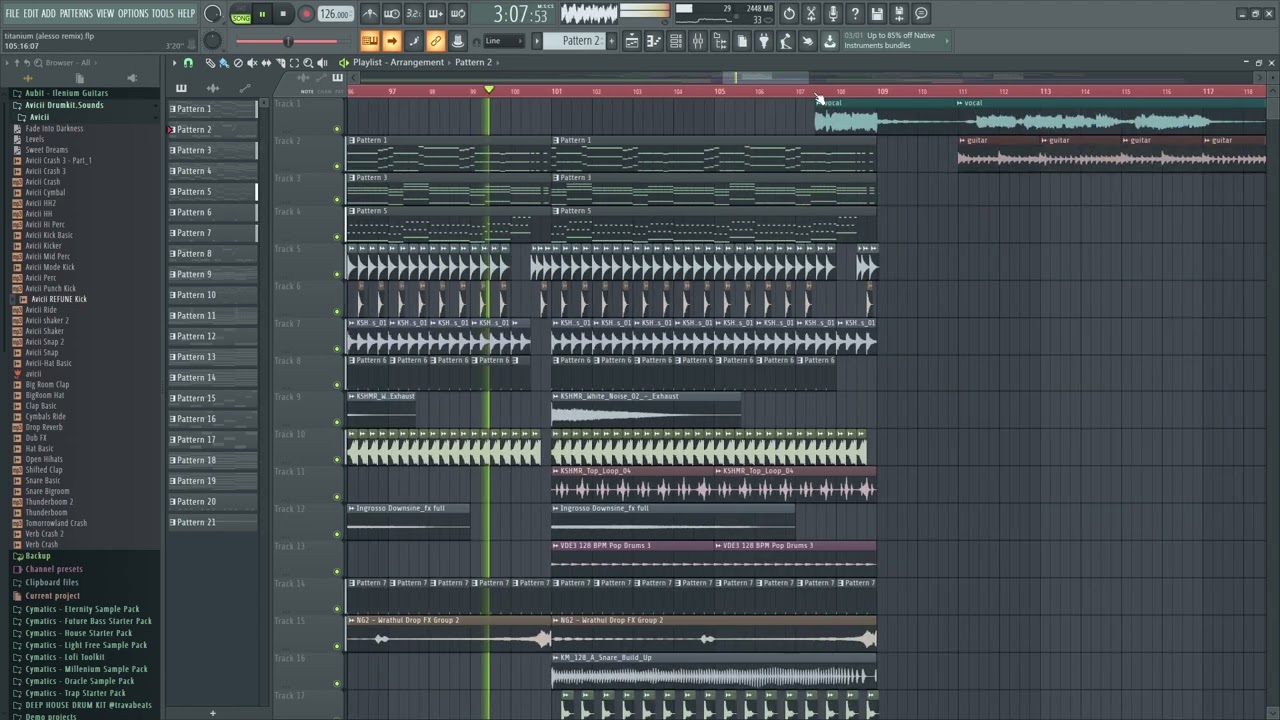Open the OPTIONS menu
The height and width of the screenshot is (720, 1280).
[x=133, y=13]
